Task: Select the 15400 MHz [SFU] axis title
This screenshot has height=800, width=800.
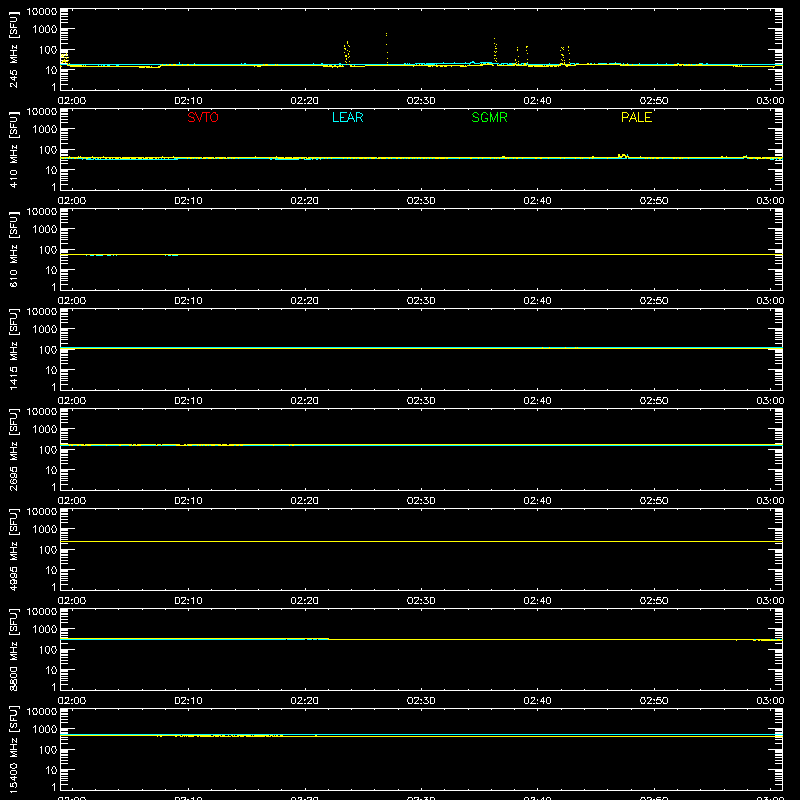Action: [x=13, y=749]
